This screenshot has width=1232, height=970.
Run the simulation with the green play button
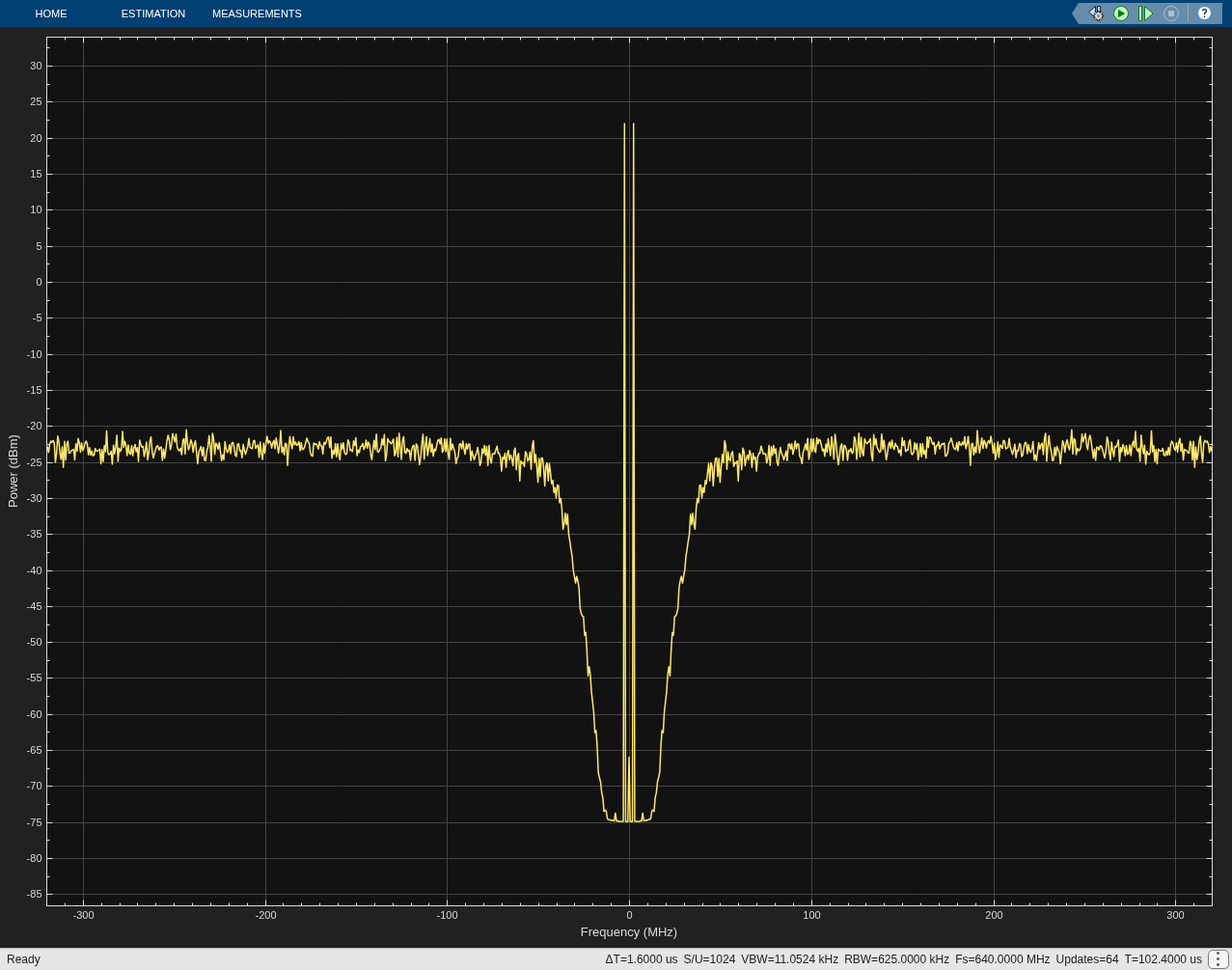(x=1121, y=14)
